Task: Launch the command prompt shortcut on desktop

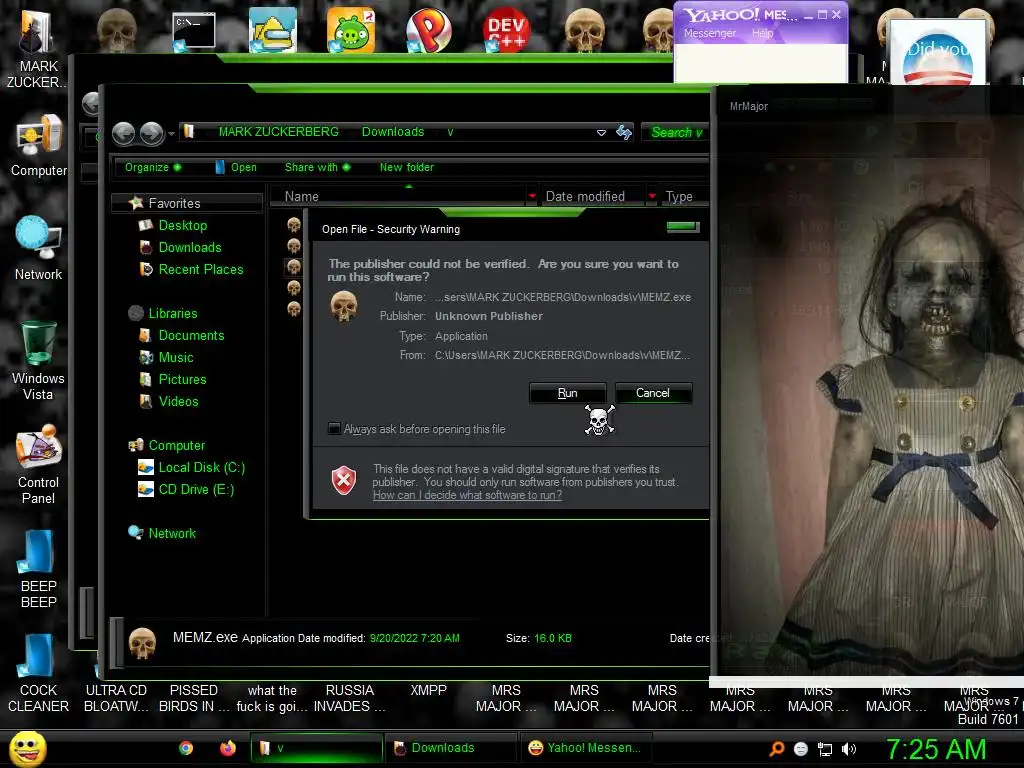Action: pos(194,31)
